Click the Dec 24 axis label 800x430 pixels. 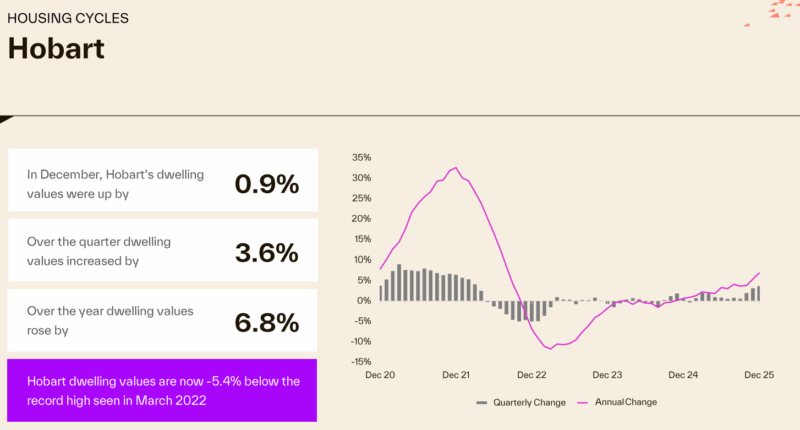pos(684,375)
